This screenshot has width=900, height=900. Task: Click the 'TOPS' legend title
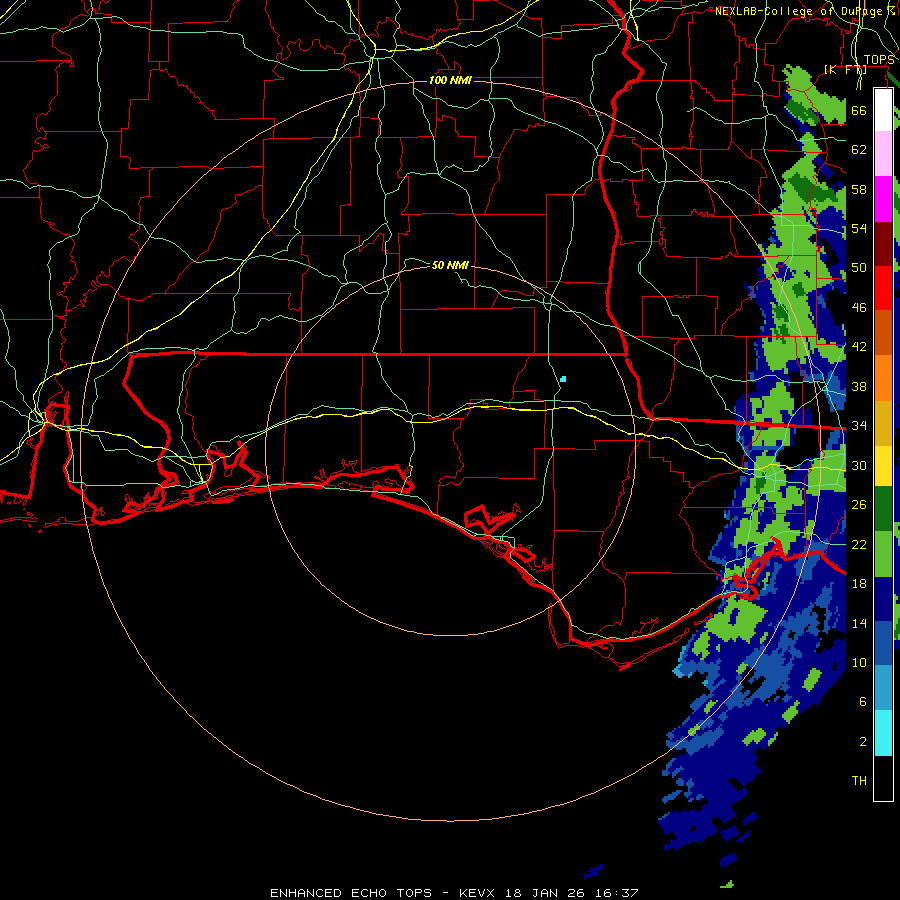point(879,60)
